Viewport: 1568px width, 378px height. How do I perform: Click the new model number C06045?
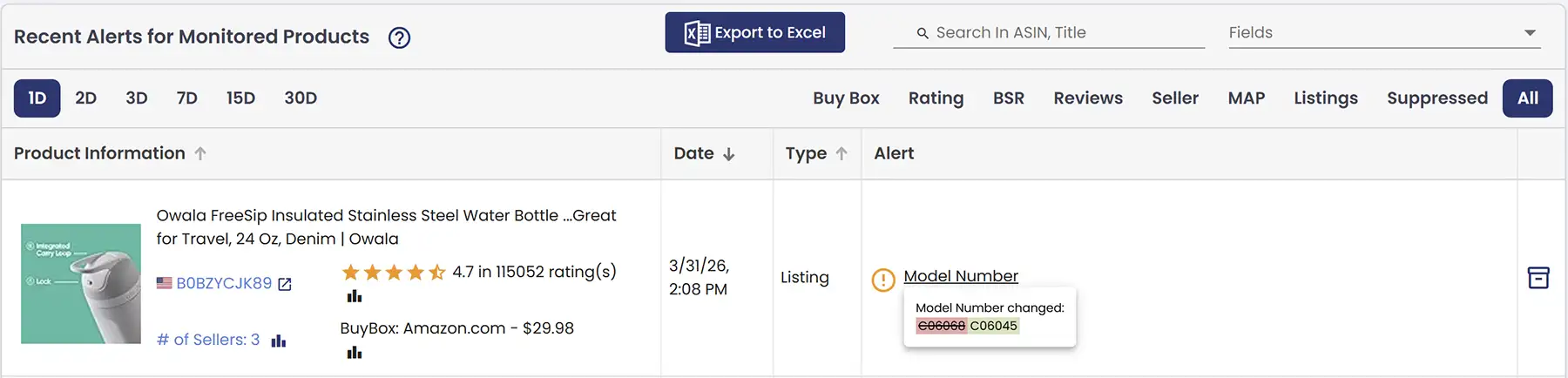[x=994, y=326]
